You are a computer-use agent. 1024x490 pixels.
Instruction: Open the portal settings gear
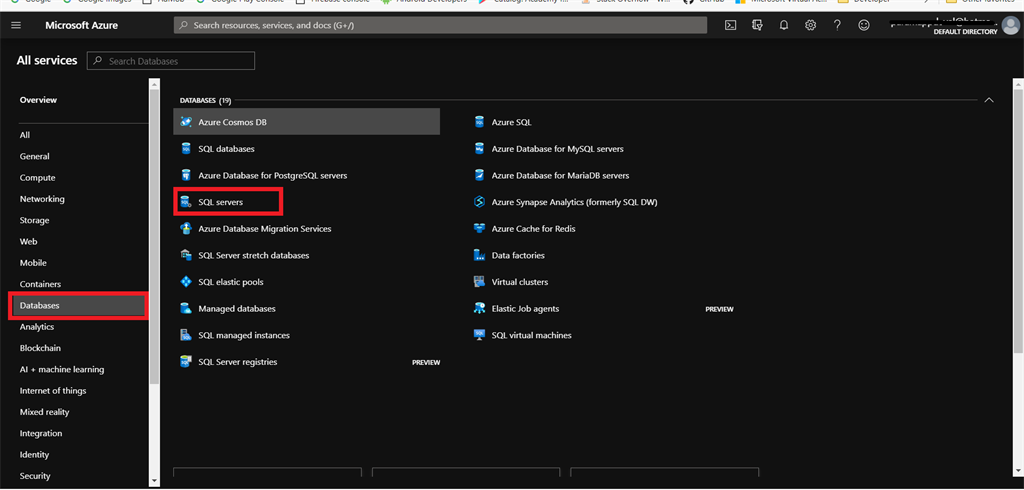(x=810, y=25)
